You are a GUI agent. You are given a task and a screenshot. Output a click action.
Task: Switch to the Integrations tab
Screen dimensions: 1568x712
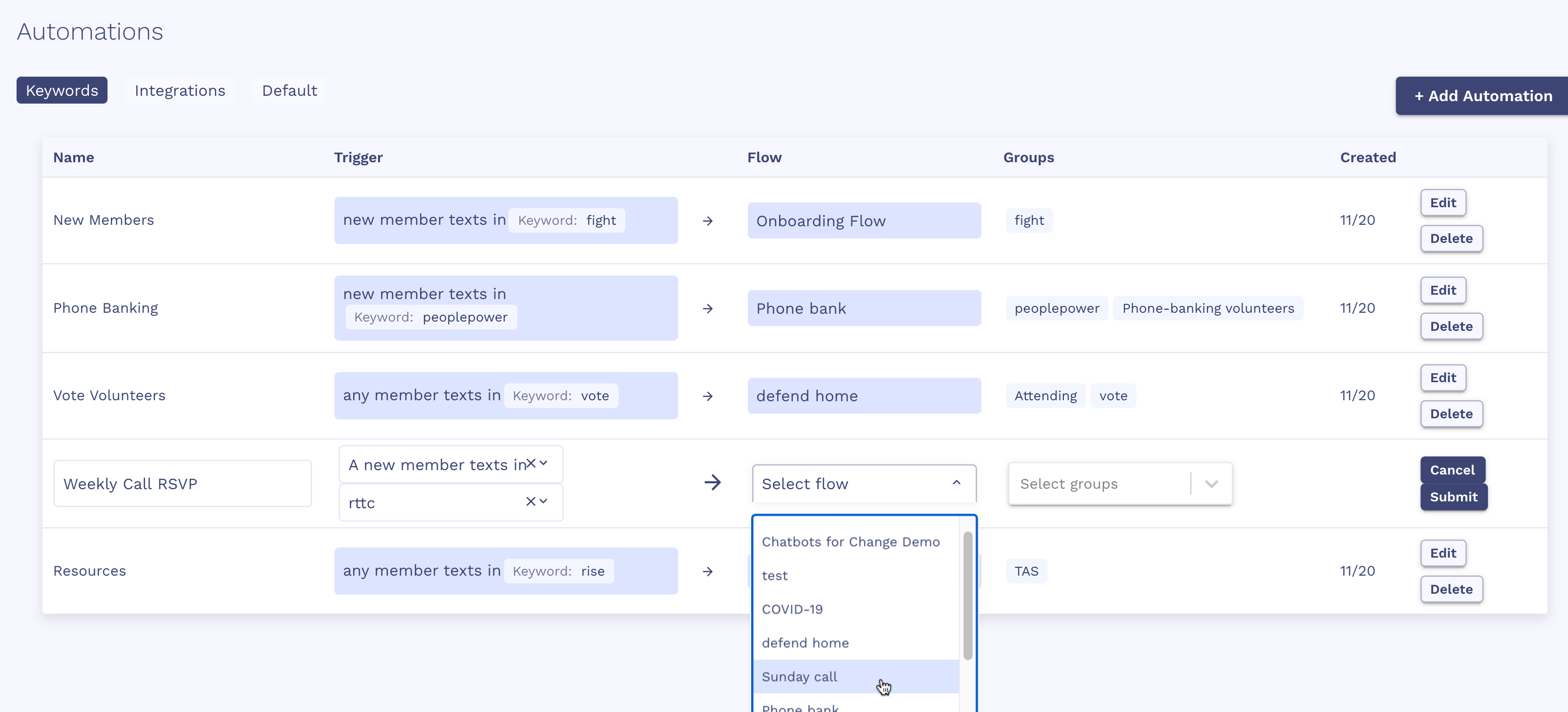click(x=180, y=90)
